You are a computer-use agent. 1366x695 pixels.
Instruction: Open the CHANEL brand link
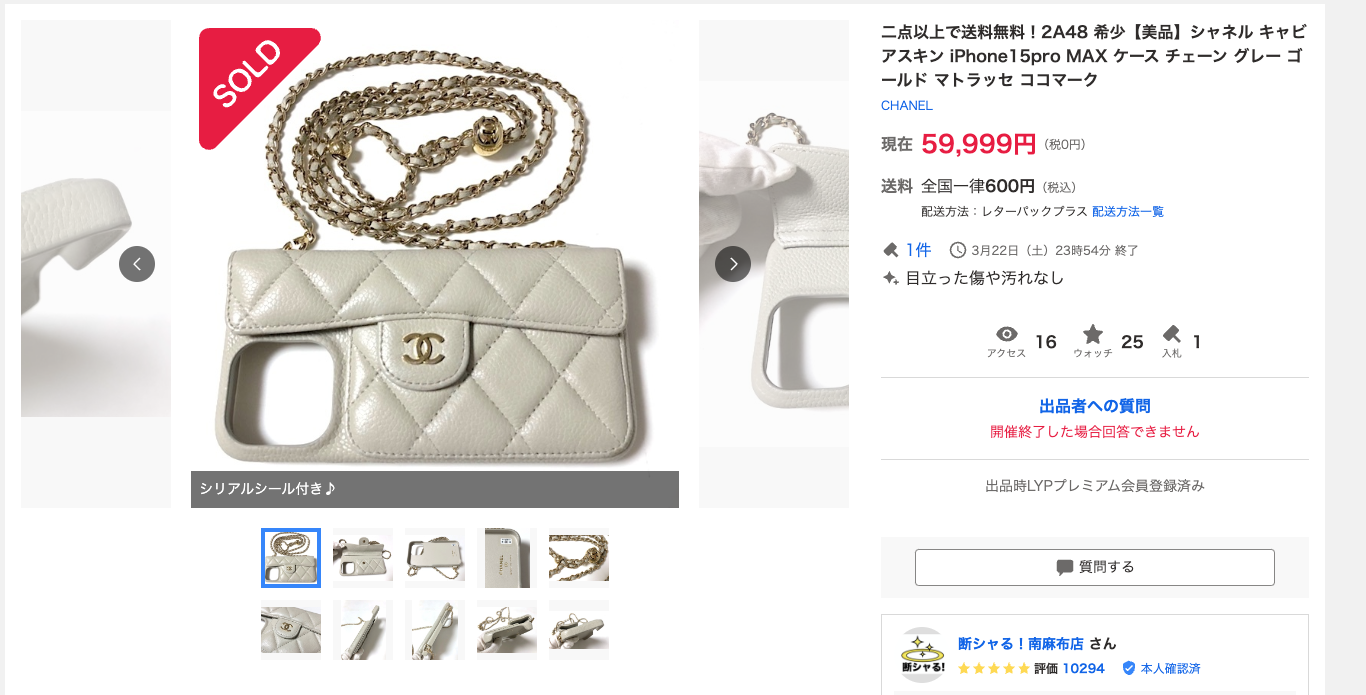(906, 105)
